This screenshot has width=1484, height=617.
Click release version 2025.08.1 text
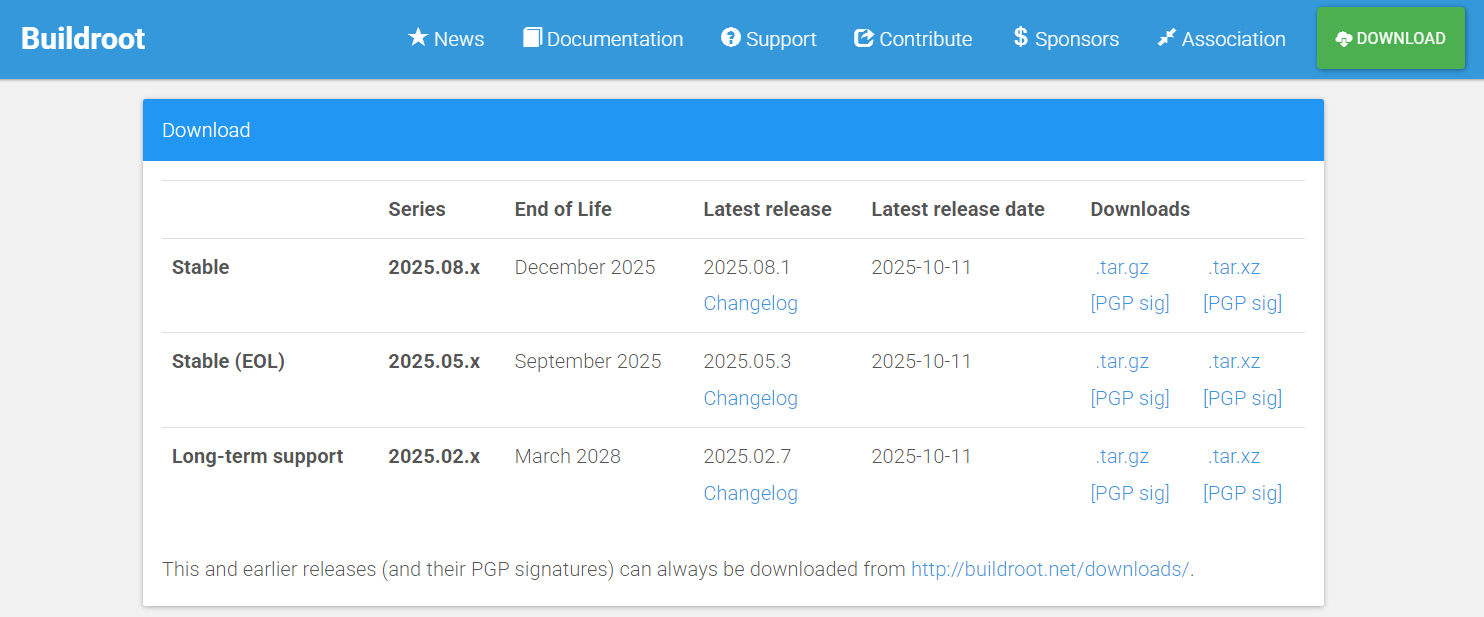point(747,267)
